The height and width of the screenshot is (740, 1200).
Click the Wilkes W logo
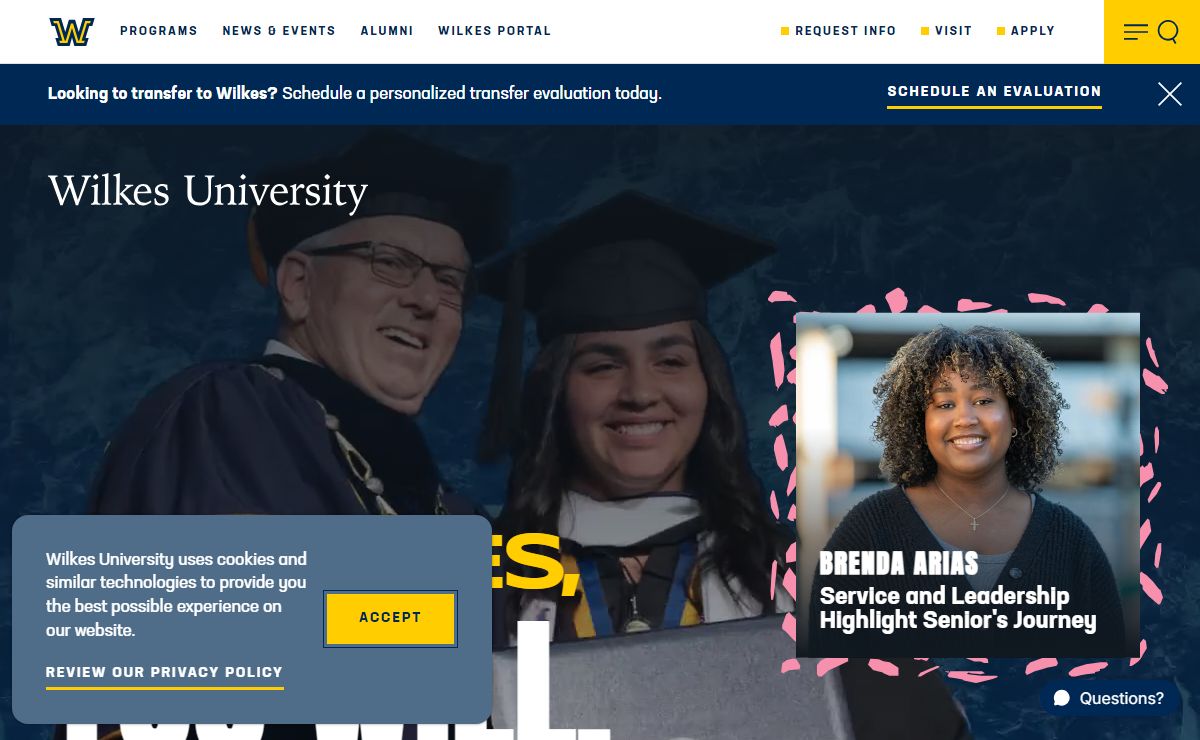[72, 32]
